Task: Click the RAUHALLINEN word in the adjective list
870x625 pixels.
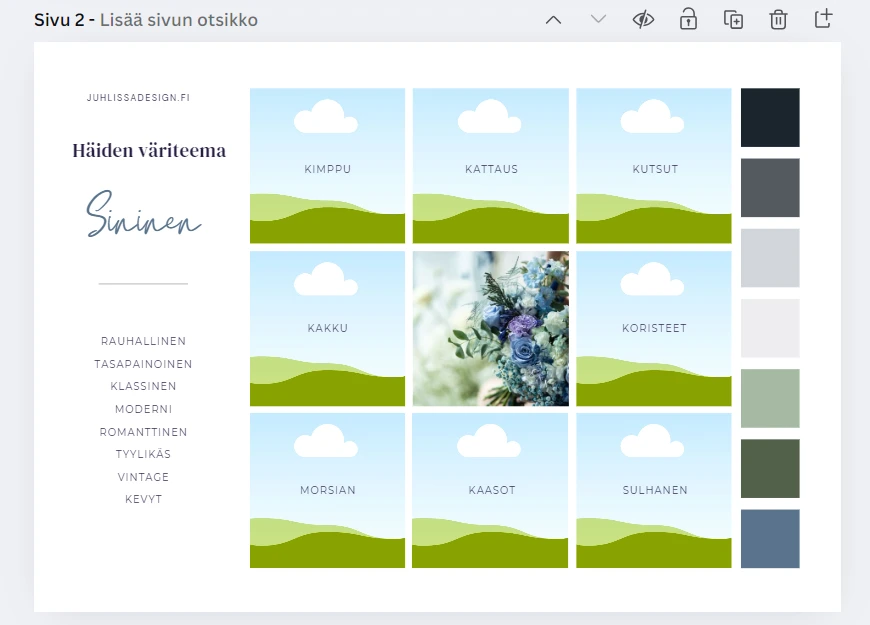Action: 143,341
